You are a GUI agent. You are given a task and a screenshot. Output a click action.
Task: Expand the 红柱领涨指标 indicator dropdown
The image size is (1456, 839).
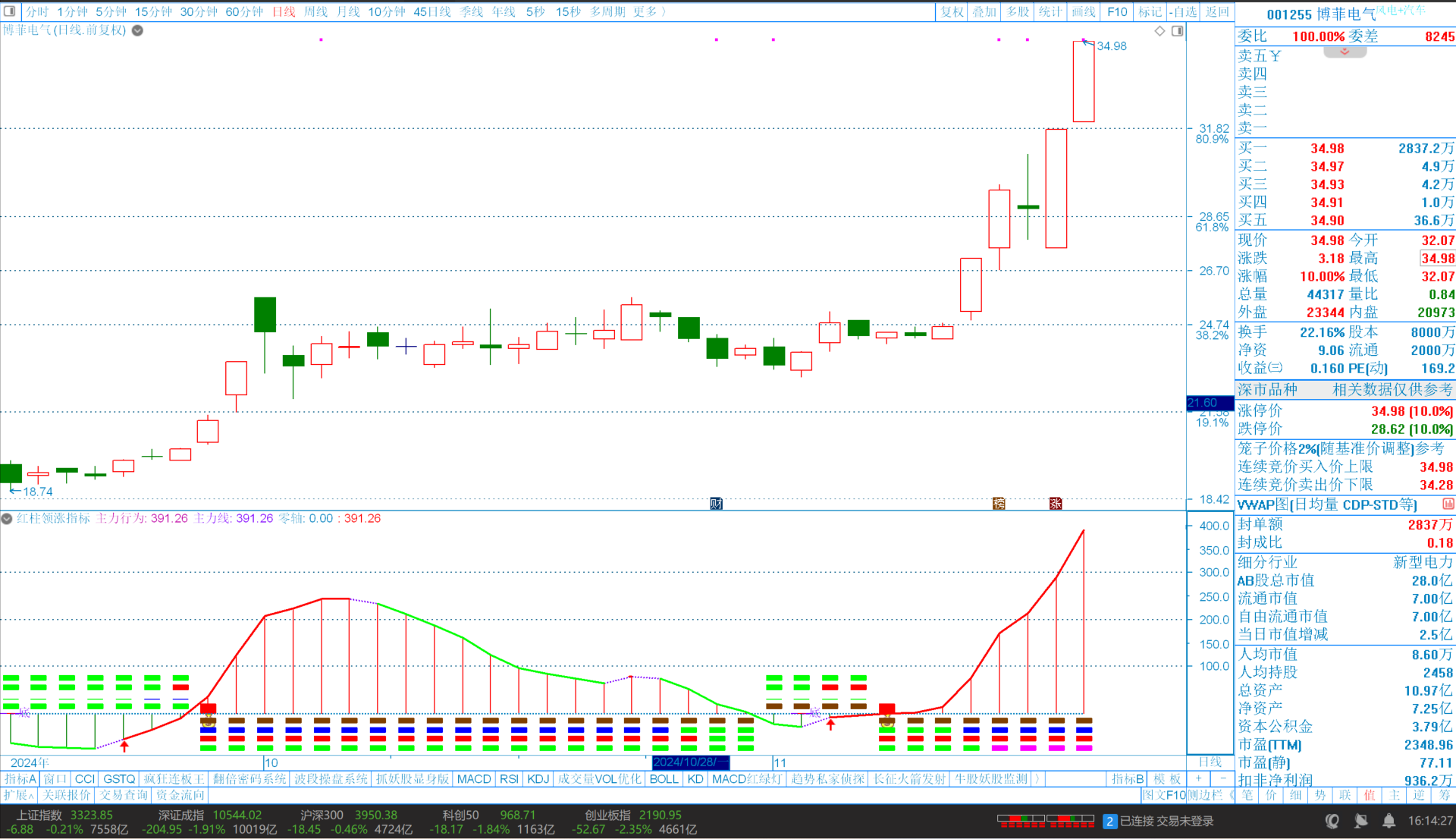(7, 519)
